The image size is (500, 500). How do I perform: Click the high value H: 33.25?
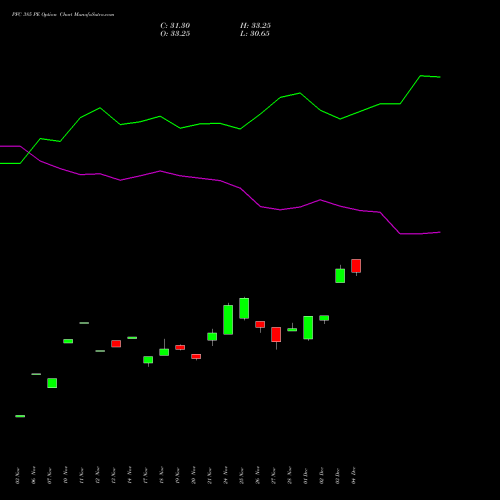(x=255, y=26)
